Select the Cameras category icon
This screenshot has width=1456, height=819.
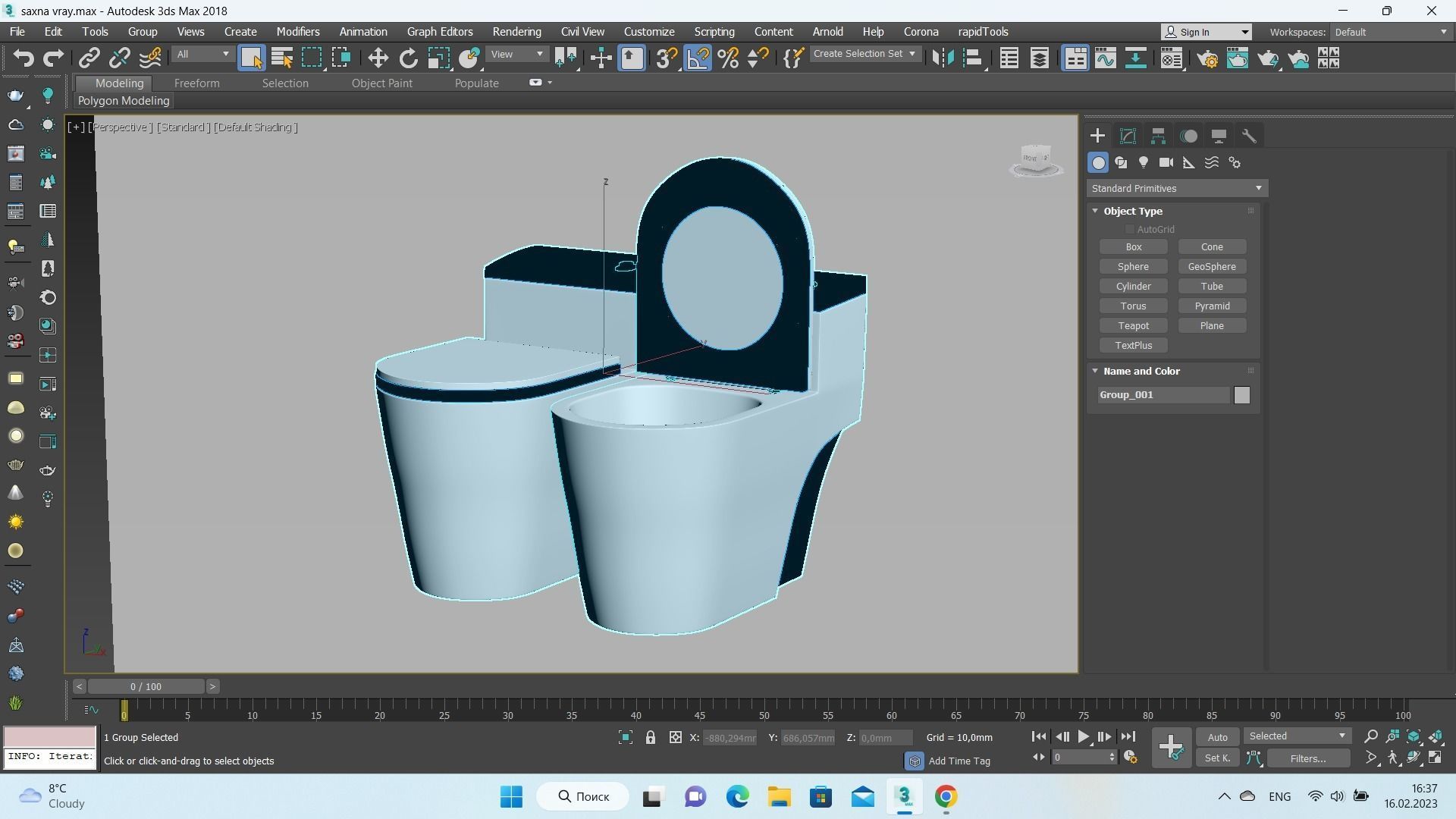[1166, 162]
